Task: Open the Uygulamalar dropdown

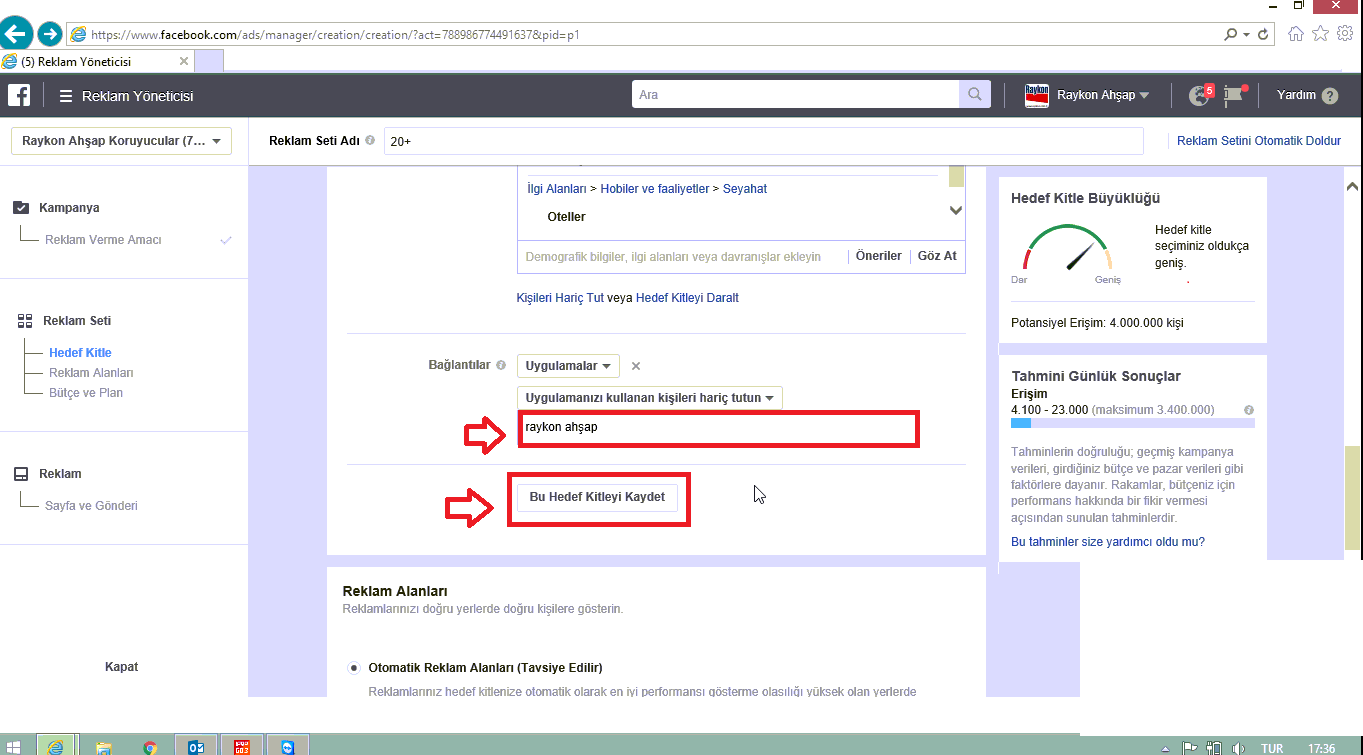Action: 568,366
